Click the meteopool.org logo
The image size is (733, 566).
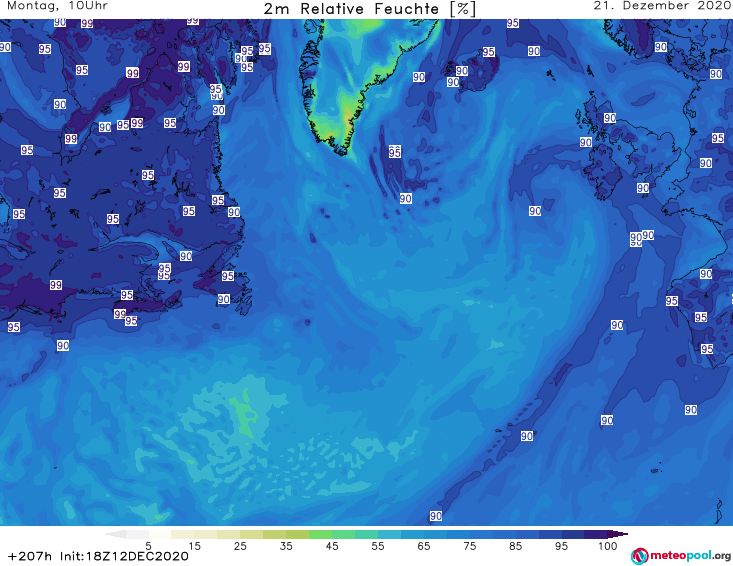tap(681, 556)
